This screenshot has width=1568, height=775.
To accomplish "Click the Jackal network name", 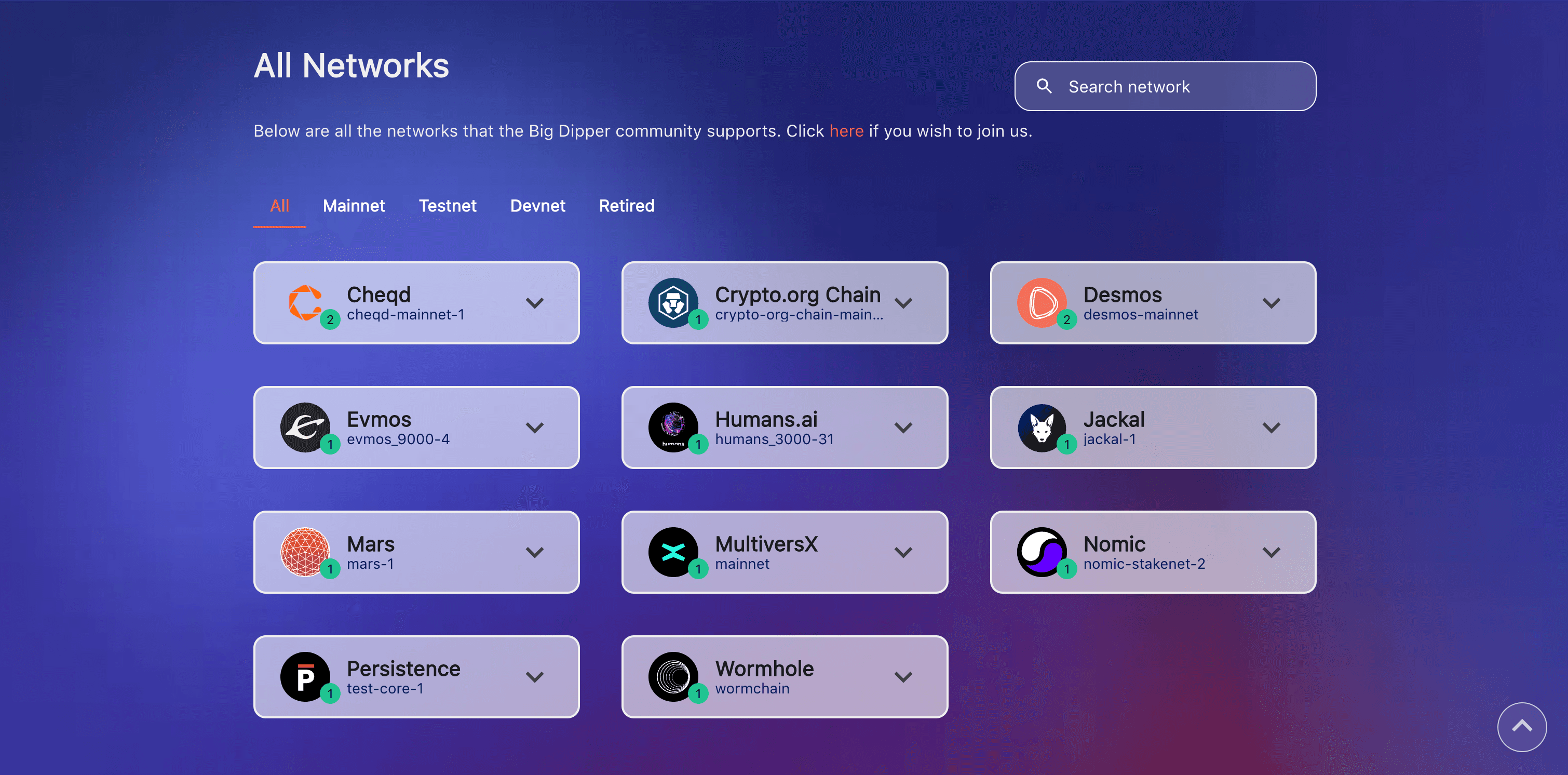I will [1113, 420].
